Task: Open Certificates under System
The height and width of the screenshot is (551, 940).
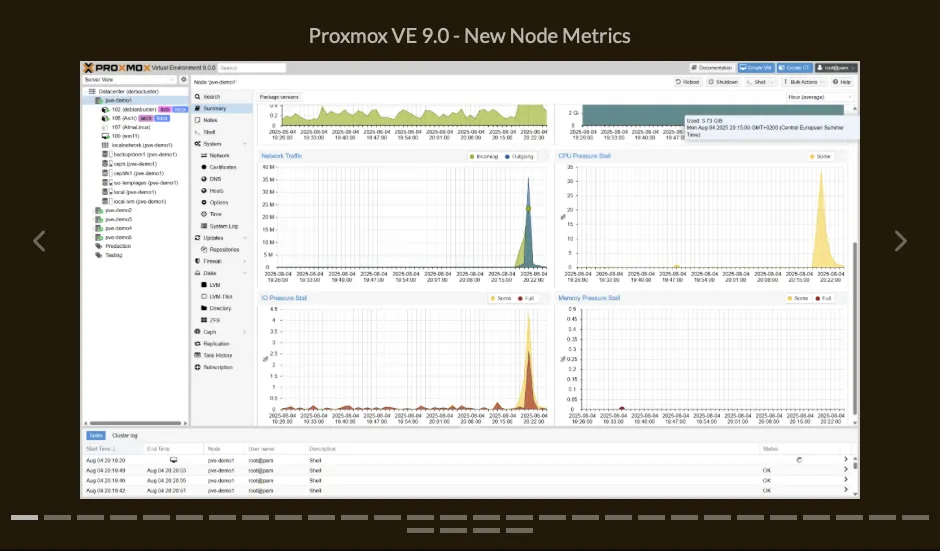Action: [223, 167]
